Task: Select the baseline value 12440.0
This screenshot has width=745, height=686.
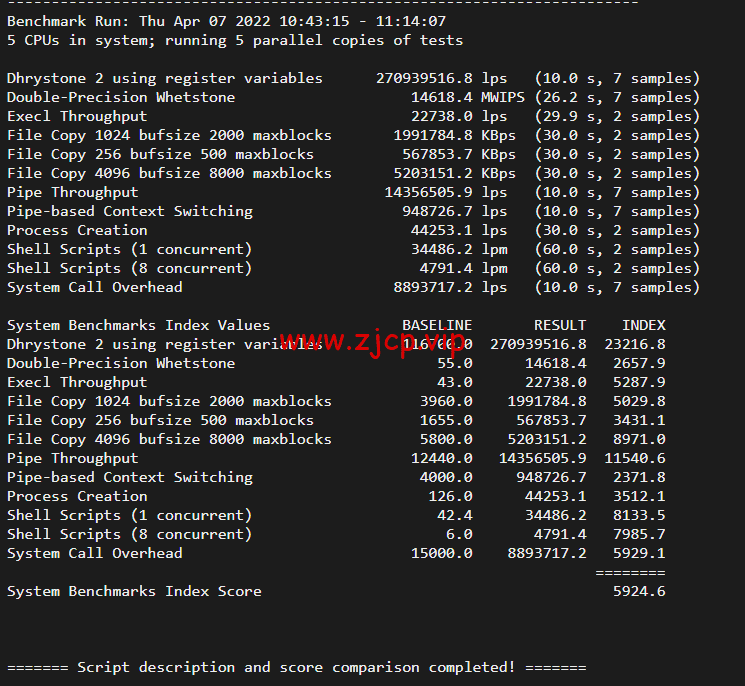Action: (x=441, y=458)
